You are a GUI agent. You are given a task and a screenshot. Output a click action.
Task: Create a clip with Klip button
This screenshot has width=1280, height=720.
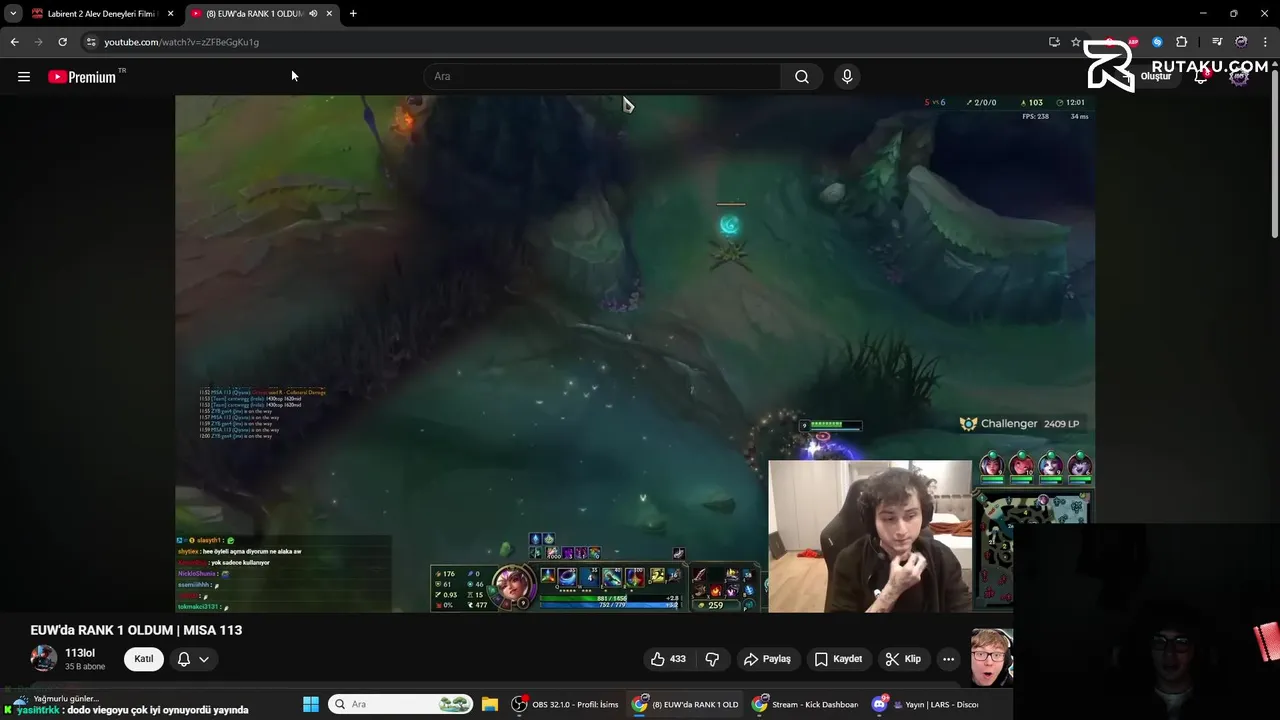click(903, 659)
